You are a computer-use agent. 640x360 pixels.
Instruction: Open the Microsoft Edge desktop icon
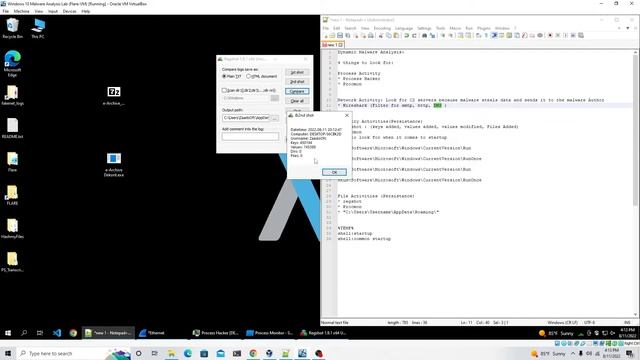(x=13, y=63)
